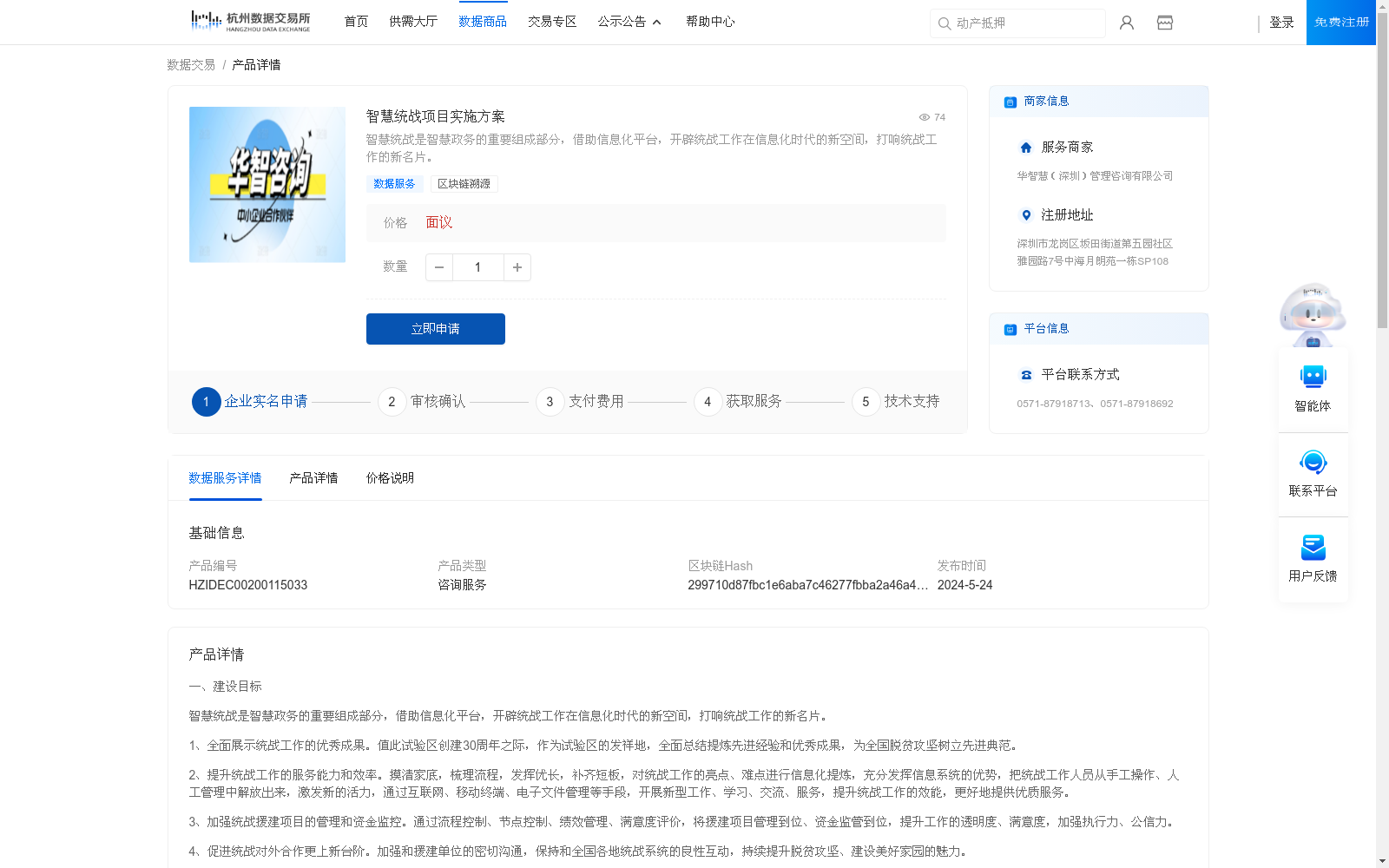Go back to 数据交易 breadcrumb
This screenshot has width=1389, height=868.
pyautogui.click(x=191, y=65)
